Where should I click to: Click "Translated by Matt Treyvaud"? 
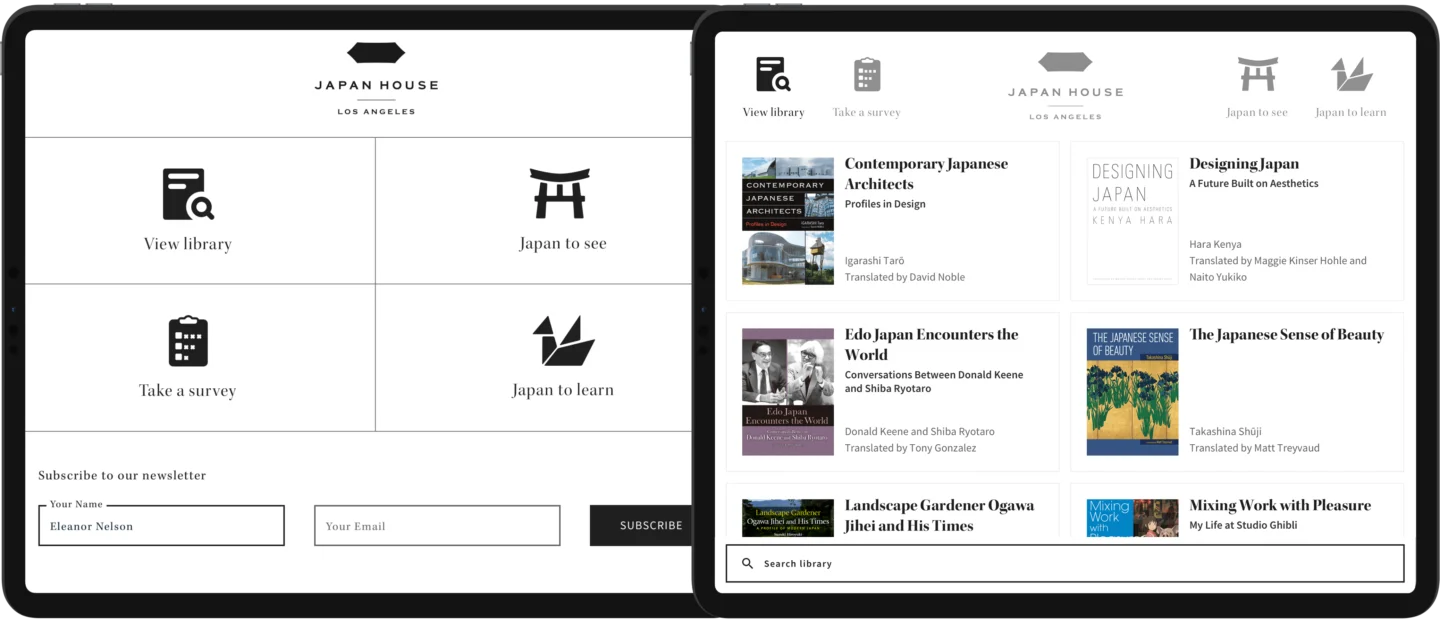tap(1254, 449)
